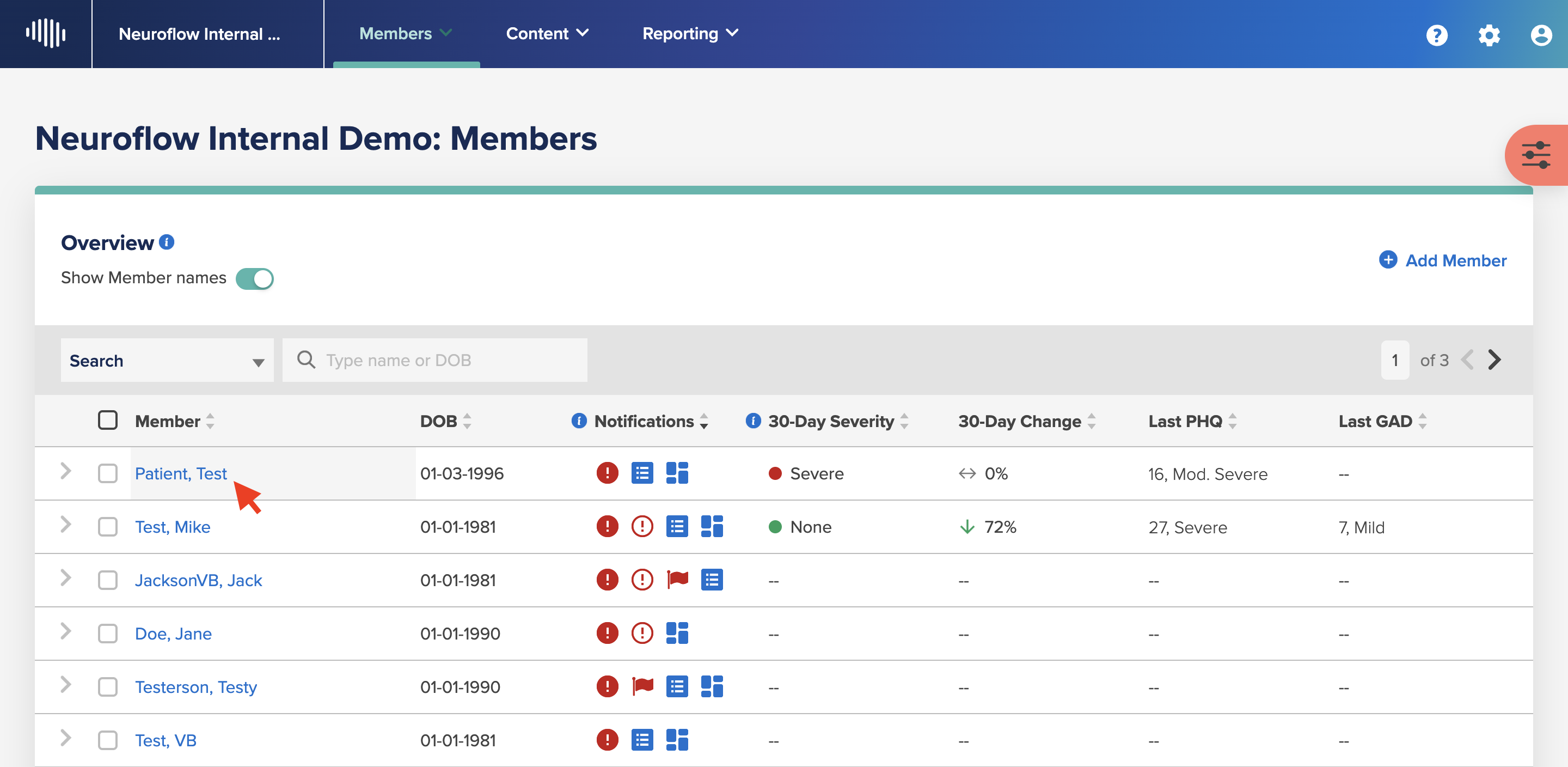The width and height of the screenshot is (1568, 767).
Task: Click the Add Member button
Action: 1443,260
